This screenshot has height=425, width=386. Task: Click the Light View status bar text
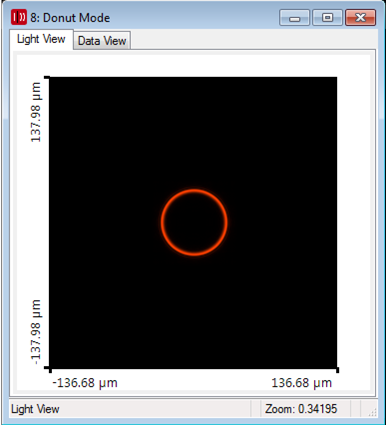pos(35,409)
